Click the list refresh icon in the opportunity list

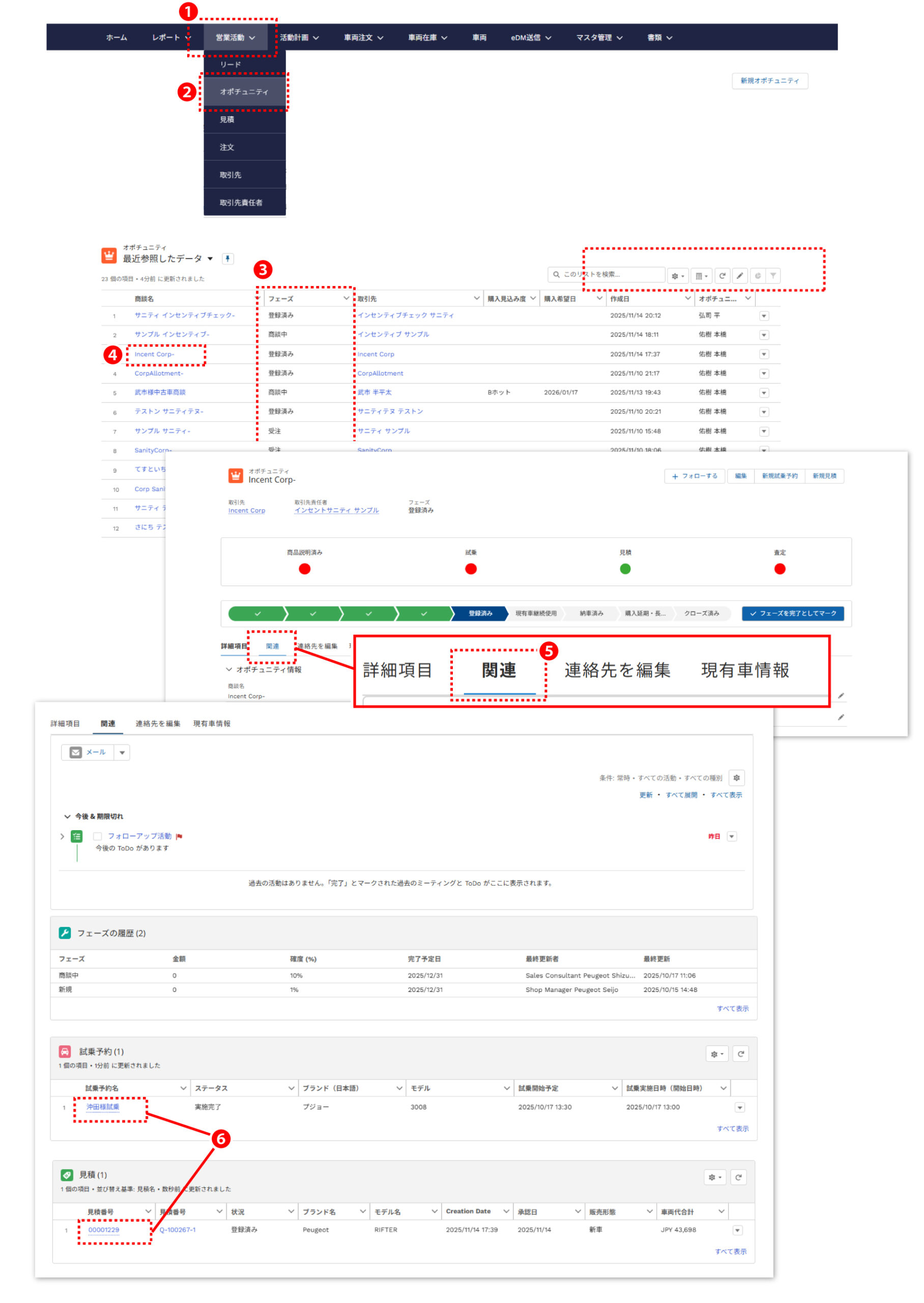coord(722,276)
